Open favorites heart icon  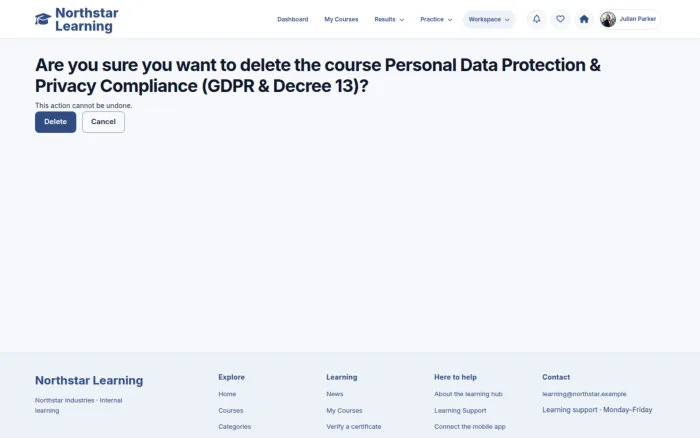point(560,19)
